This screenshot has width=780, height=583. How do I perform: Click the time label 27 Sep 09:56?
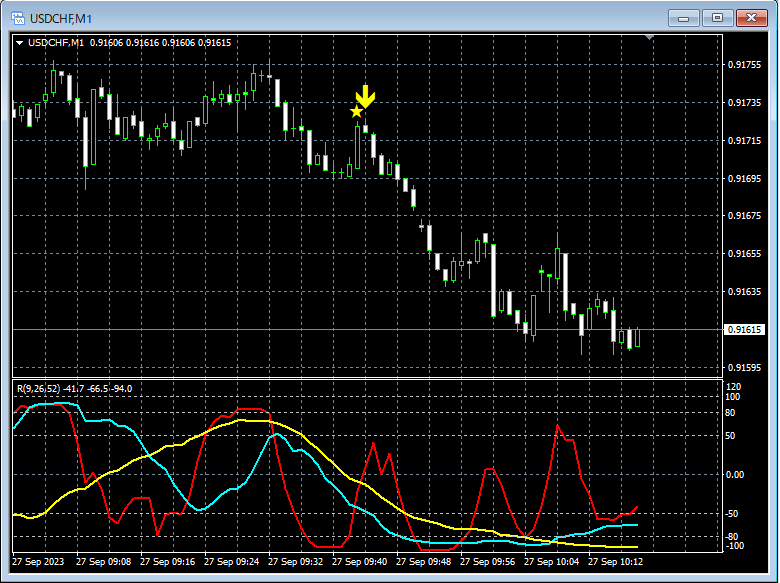coord(488,562)
